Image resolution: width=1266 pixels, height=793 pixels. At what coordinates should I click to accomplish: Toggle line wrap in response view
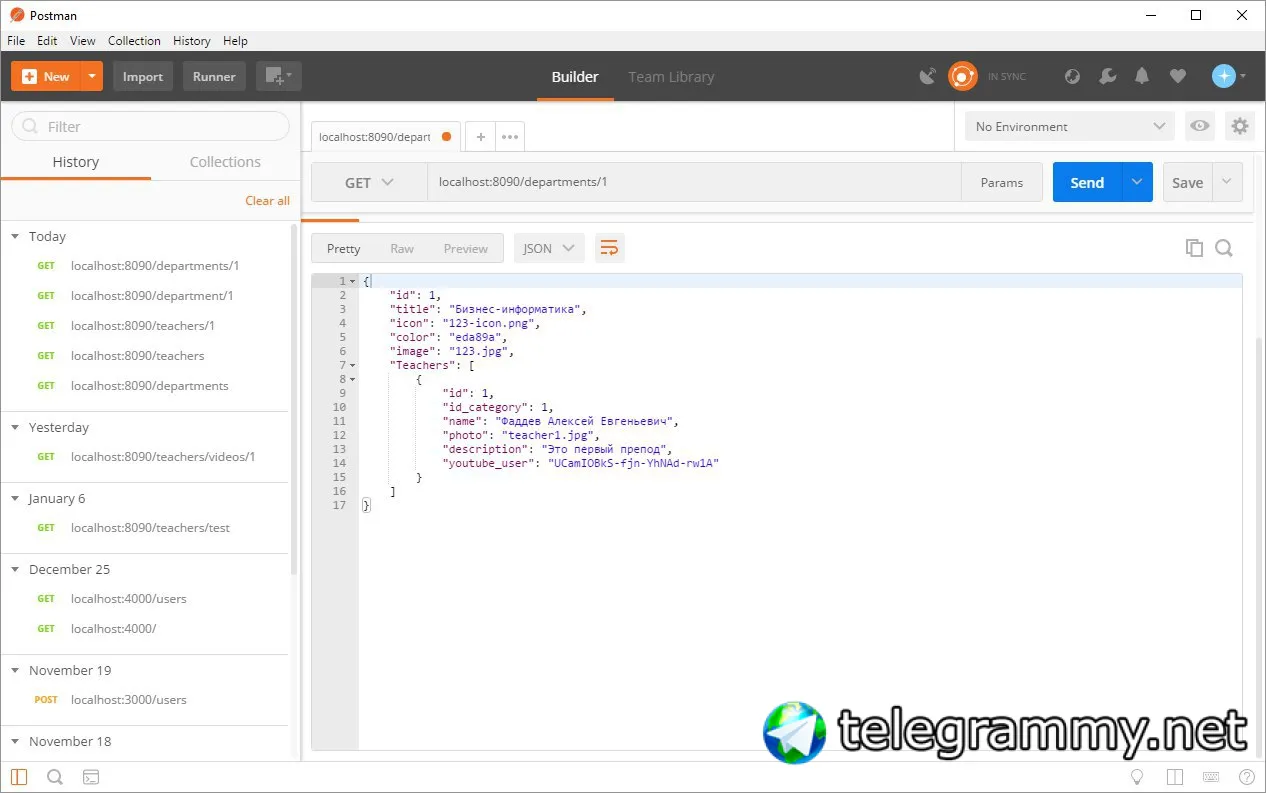tap(610, 248)
